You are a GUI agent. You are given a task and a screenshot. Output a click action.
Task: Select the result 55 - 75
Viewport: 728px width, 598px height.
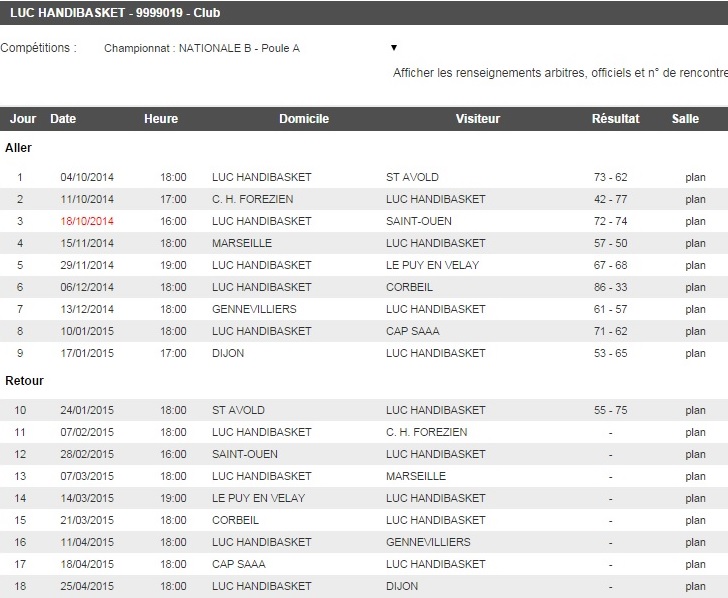(x=611, y=410)
